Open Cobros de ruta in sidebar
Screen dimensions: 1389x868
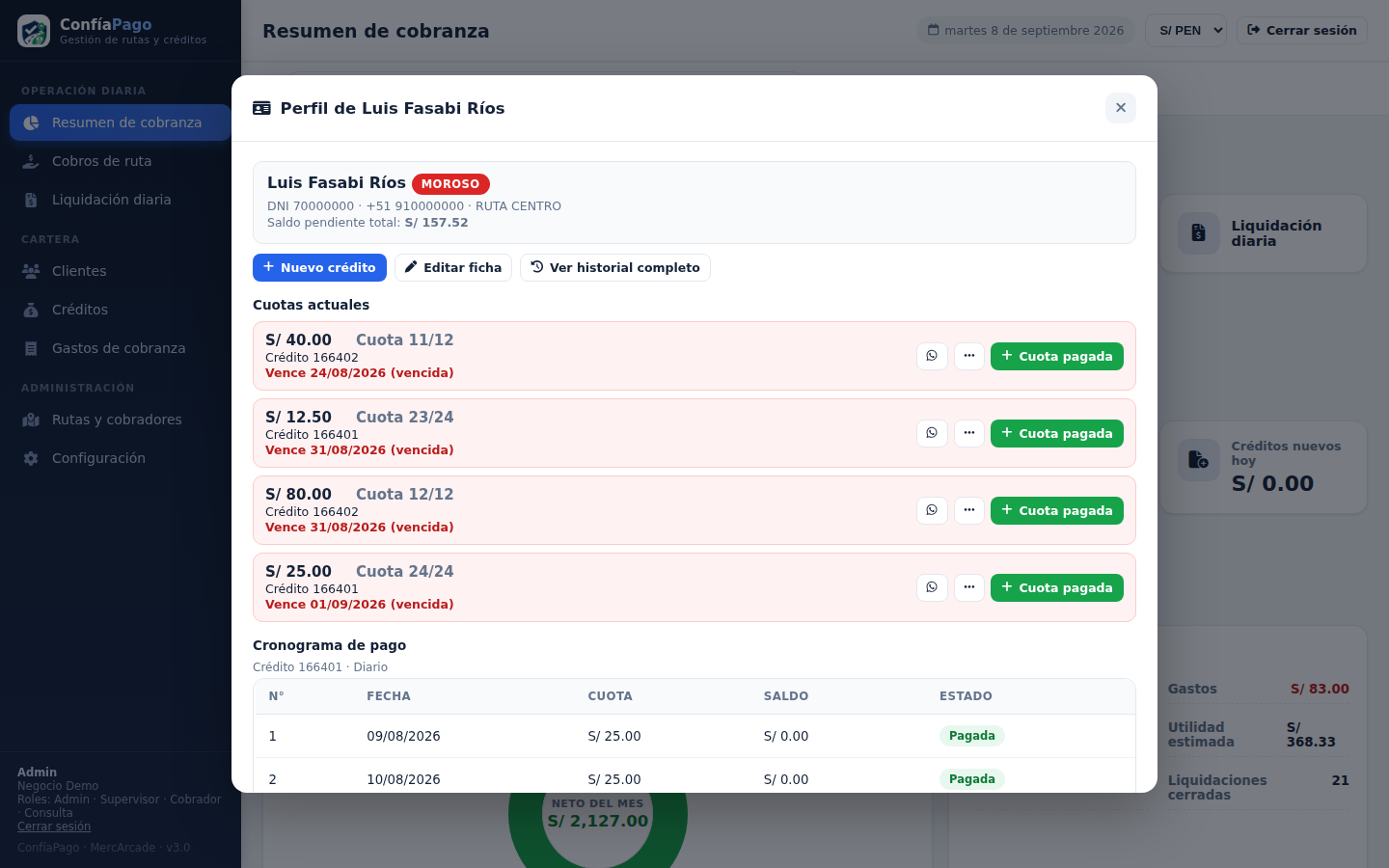120,161
